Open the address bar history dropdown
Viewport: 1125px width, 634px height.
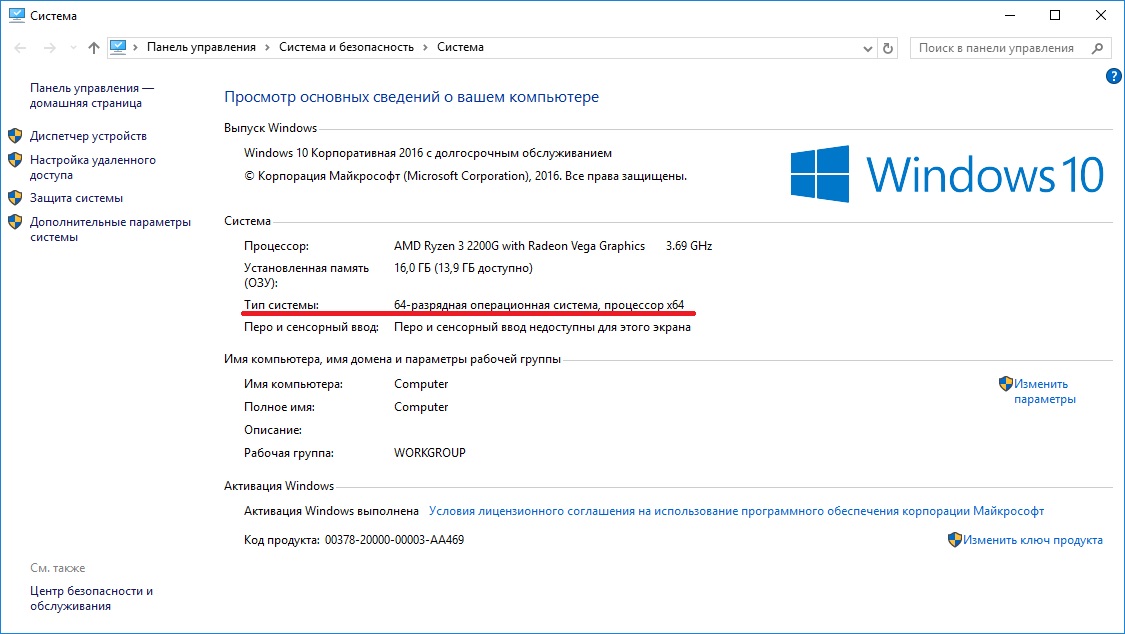866,47
